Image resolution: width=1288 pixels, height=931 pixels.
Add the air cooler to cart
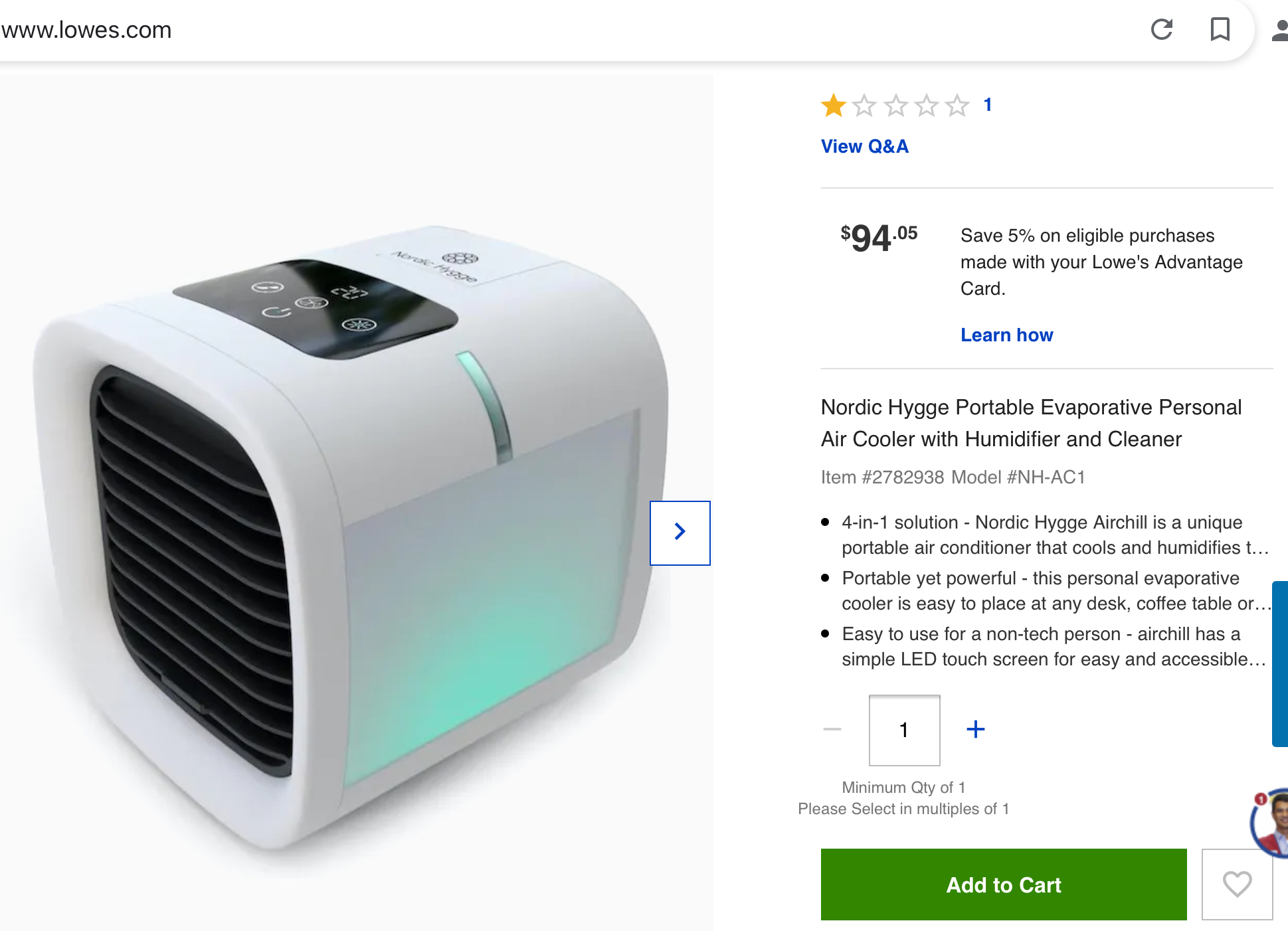click(1003, 885)
